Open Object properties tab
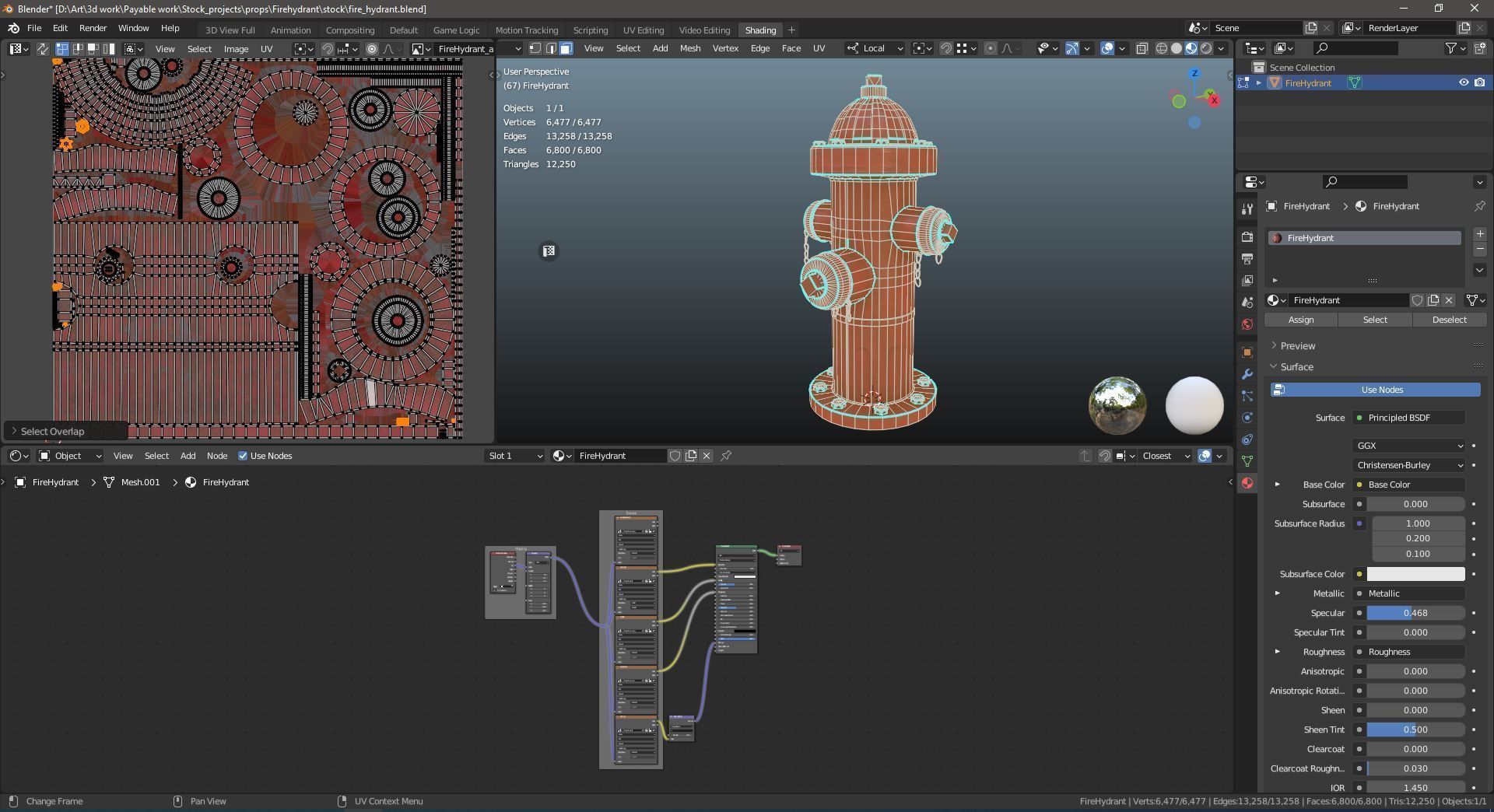The height and width of the screenshot is (812, 1494). [1247, 352]
